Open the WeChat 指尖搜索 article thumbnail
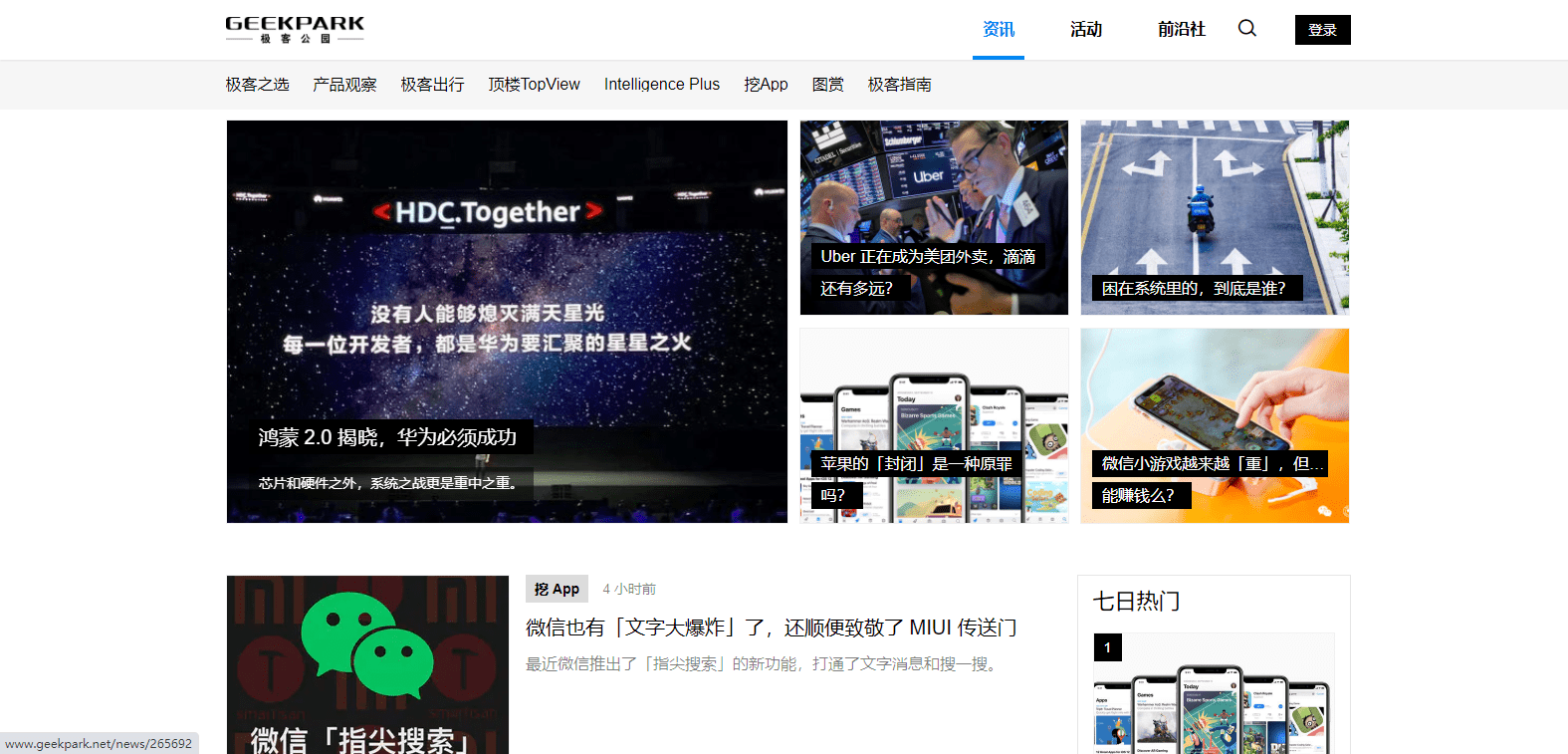The height and width of the screenshot is (754, 1568). coord(367,664)
